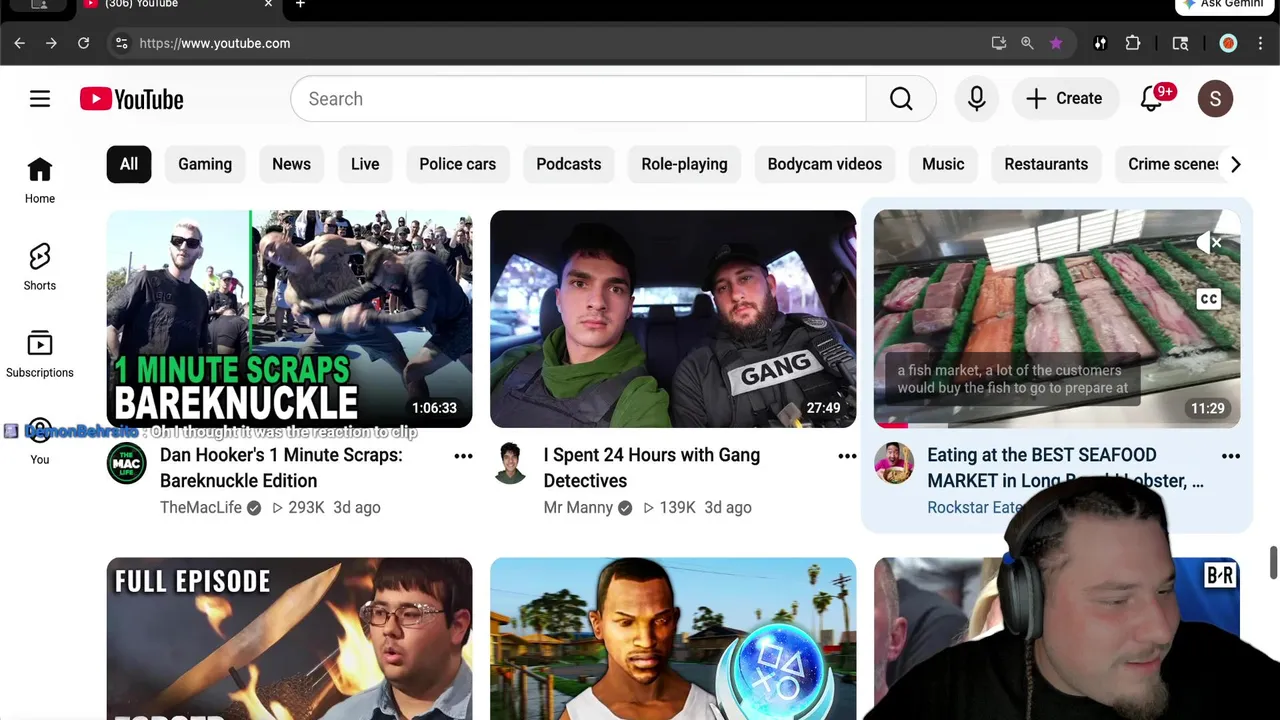Viewport: 1280px width, 720px height.
Task: Open GTA PlayStation trophy thumbnail
Action: tap(673, 638)
